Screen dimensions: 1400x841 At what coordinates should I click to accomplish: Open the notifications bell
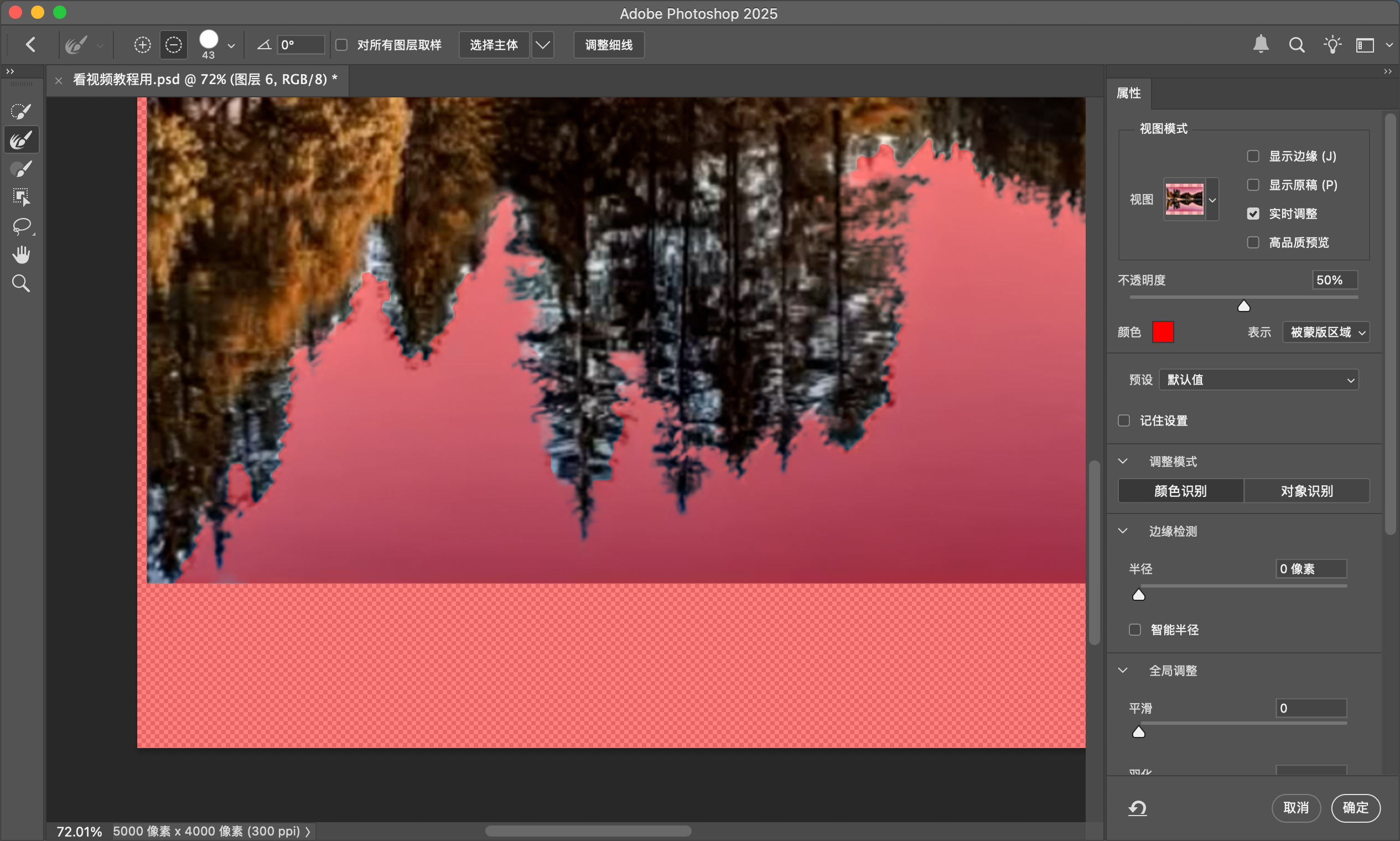coord(1261,45)
